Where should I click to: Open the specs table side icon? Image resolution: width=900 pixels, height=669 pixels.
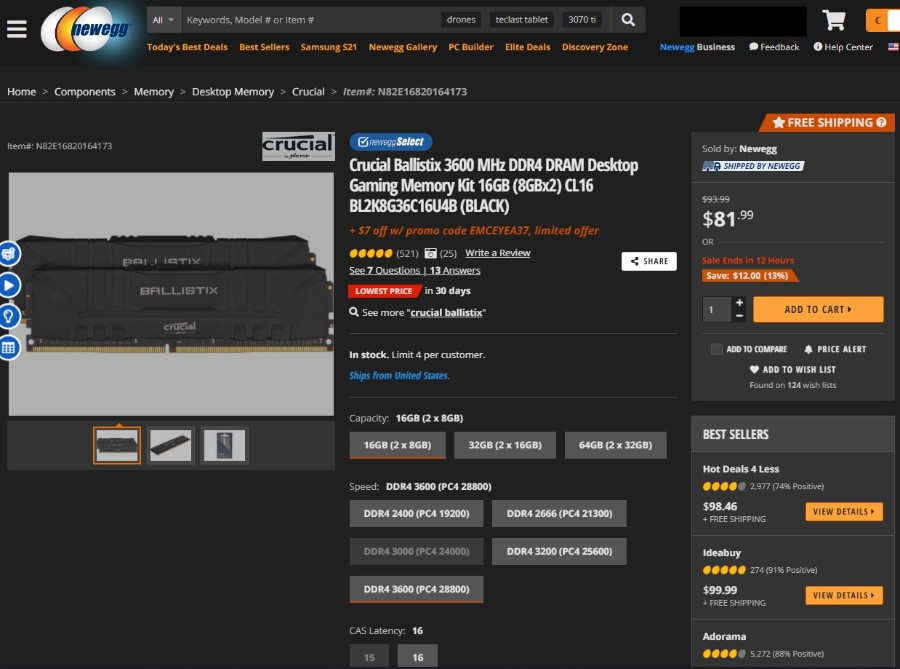9,347
